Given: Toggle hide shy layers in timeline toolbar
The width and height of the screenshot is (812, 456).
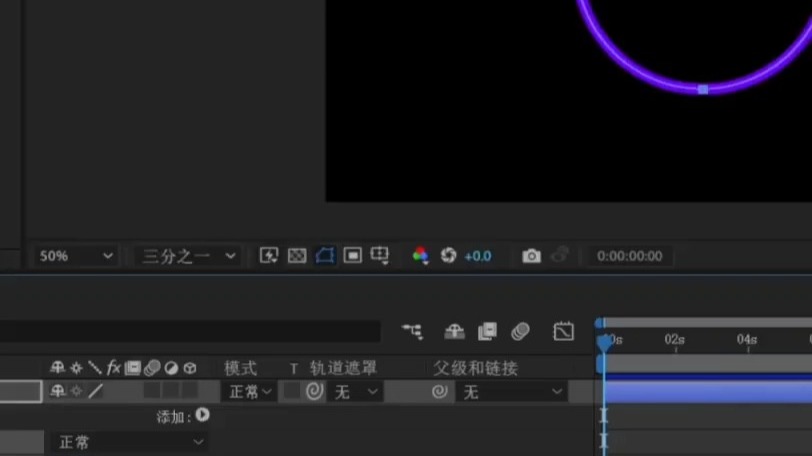Looking at the screenshot, I should tap(454, 331).
